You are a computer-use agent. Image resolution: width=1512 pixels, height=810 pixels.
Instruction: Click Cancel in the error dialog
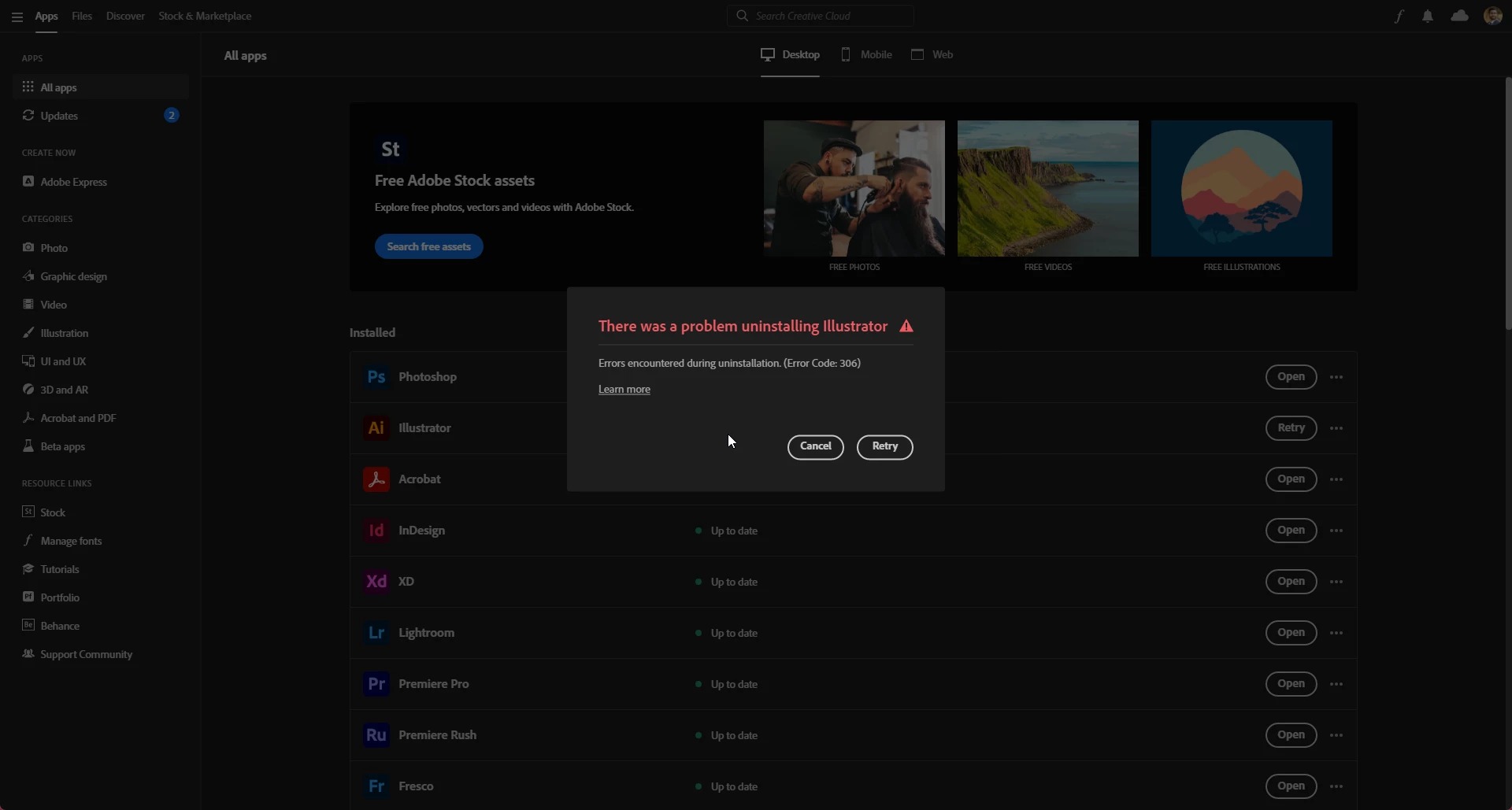point(816,446)
